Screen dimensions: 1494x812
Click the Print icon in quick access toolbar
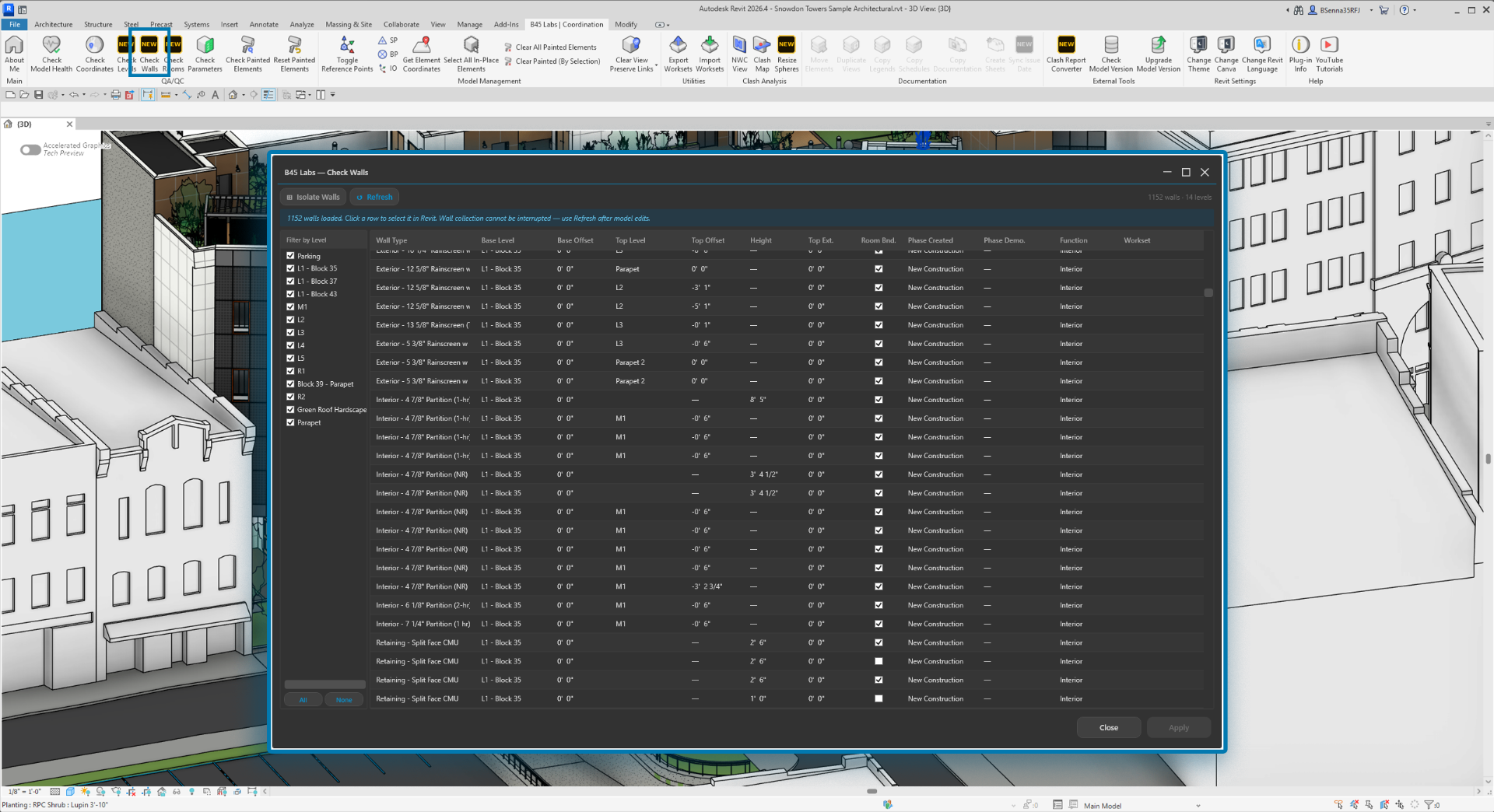(115, 95)
